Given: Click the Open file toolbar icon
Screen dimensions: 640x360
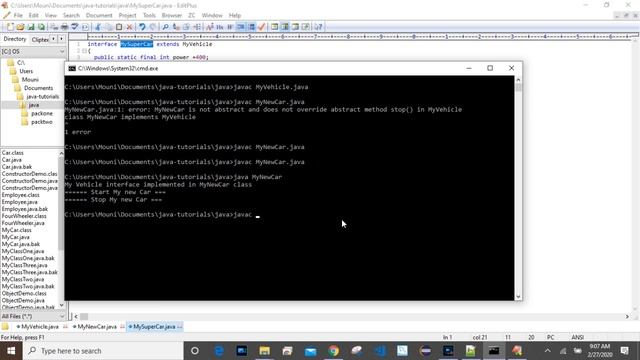Looking at the screenshot, I should click(x=20, y=27).
